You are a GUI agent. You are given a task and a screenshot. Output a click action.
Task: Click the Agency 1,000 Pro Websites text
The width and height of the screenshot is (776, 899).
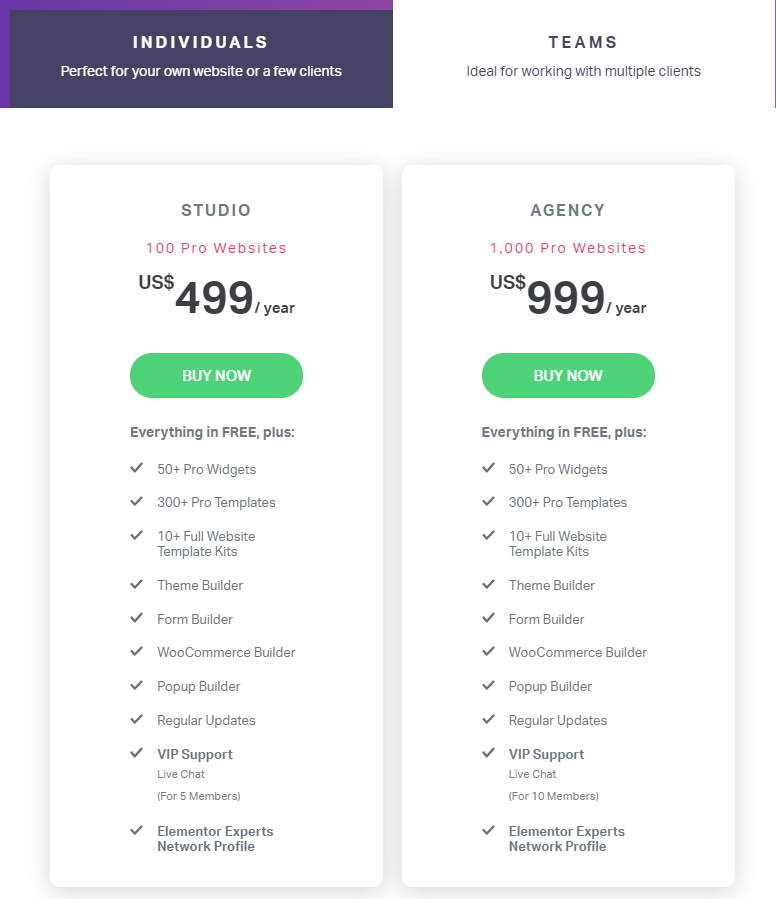click(x=568, y=248)
